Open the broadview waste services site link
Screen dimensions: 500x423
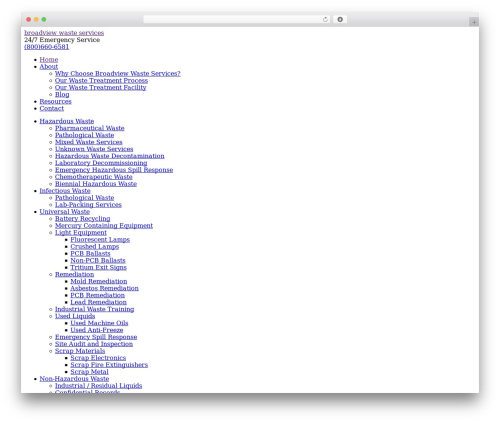64,33
